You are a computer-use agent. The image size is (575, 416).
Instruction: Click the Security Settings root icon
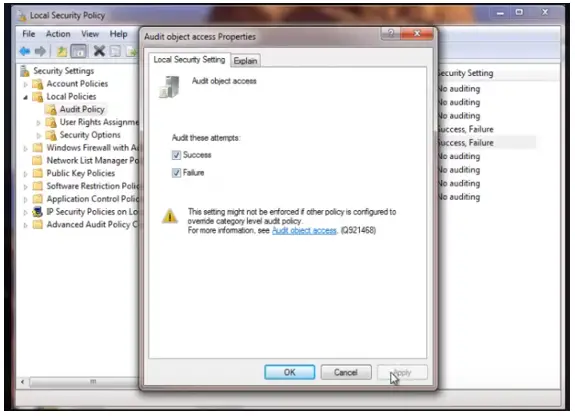pyautogui.click(x=25, y=71)
